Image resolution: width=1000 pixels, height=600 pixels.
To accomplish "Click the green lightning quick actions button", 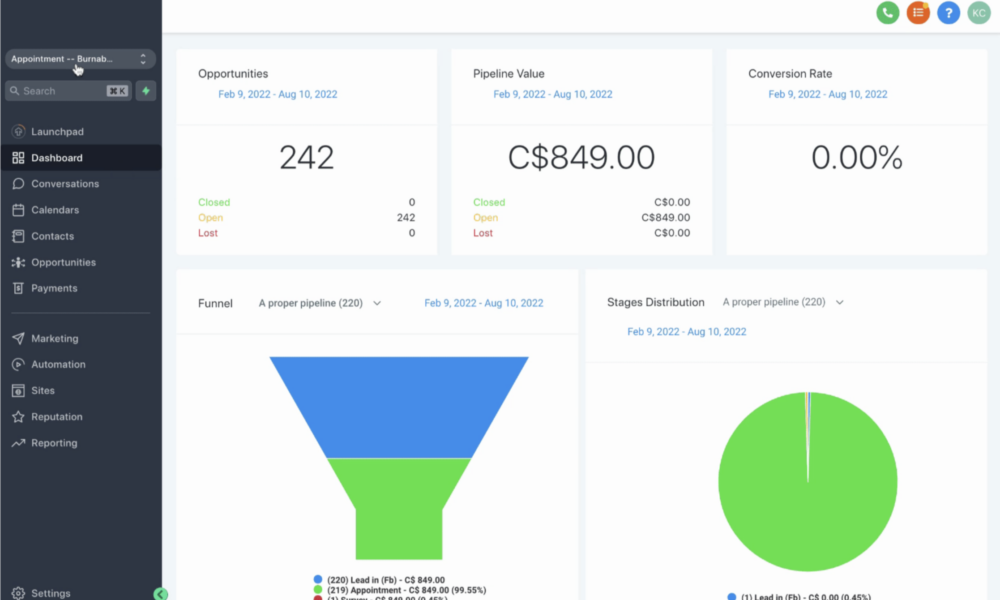I will (146, 91).
